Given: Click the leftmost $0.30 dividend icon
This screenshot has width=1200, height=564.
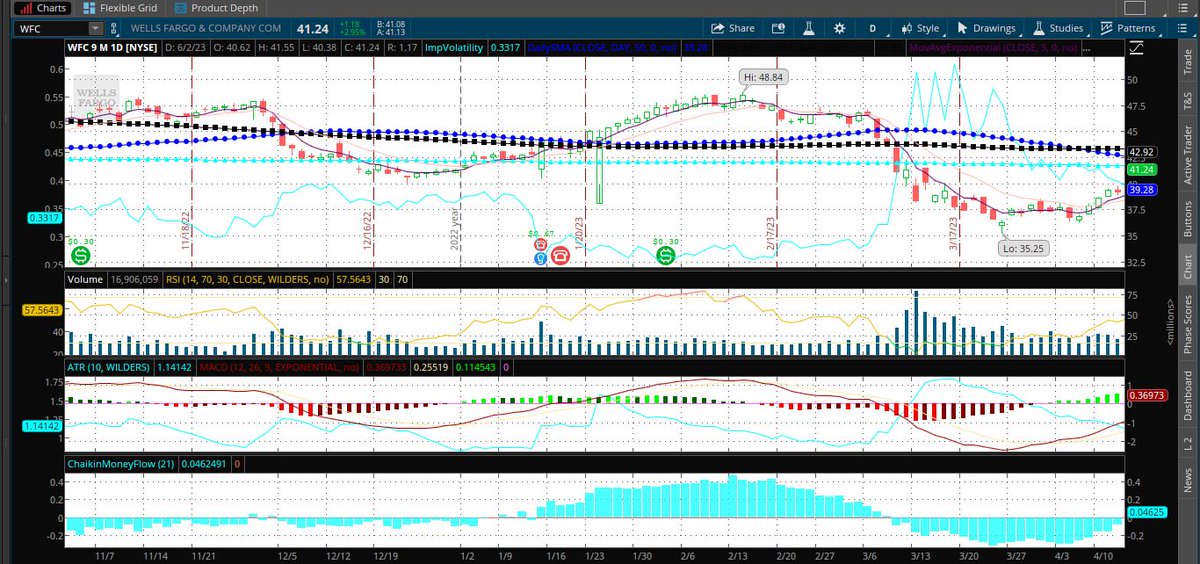Looking at the screenshot, I should (80, 256).
